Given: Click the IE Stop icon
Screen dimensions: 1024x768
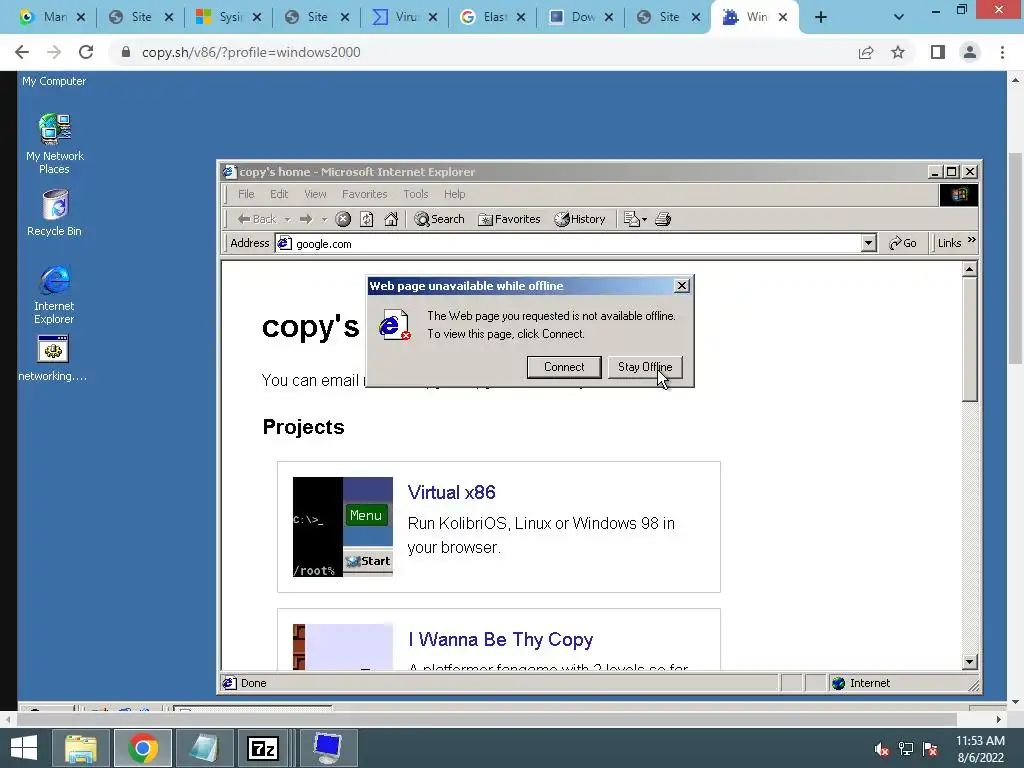Looking at the screenshot, I should click(343, 219).
